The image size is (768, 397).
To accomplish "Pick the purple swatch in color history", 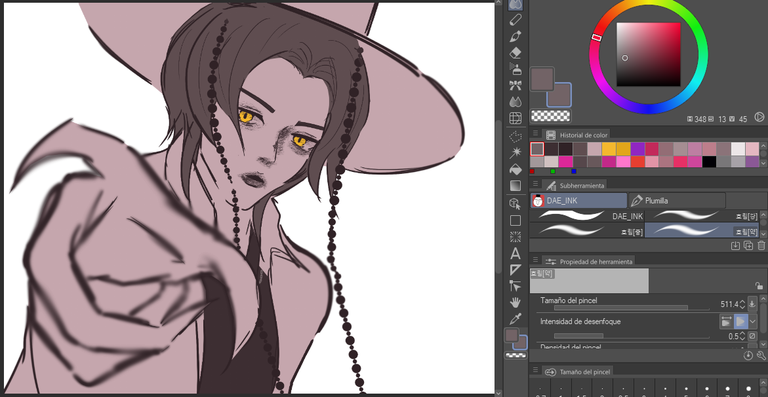I will pos(637,149).
